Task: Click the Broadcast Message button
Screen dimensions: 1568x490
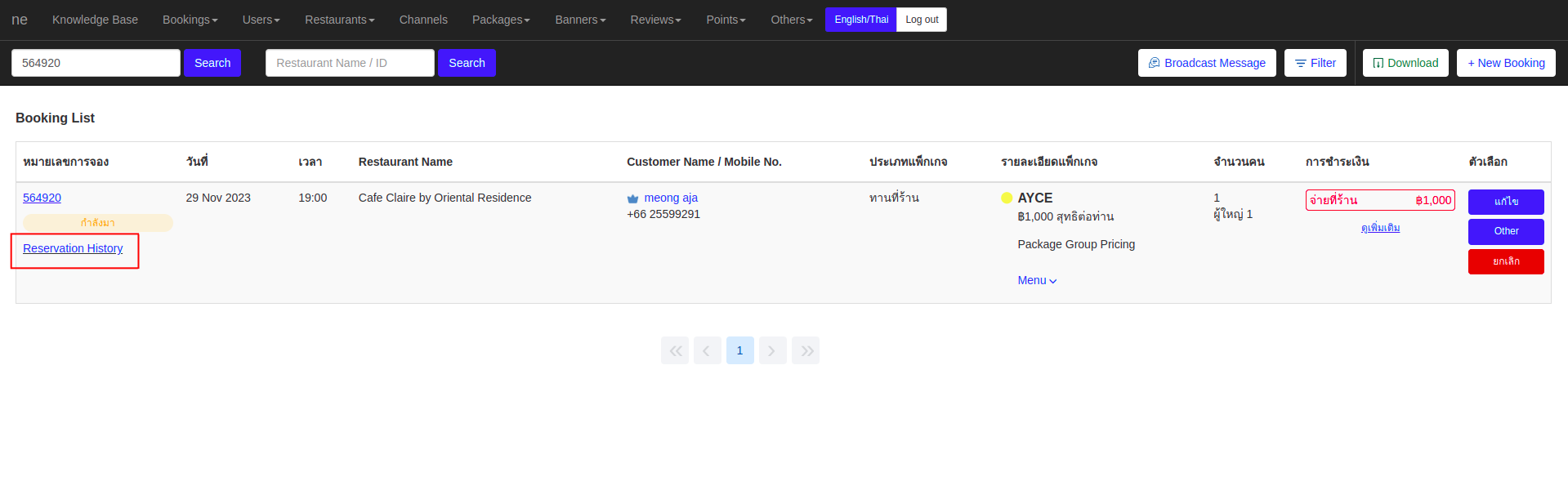Action: tap(1206, 63)
